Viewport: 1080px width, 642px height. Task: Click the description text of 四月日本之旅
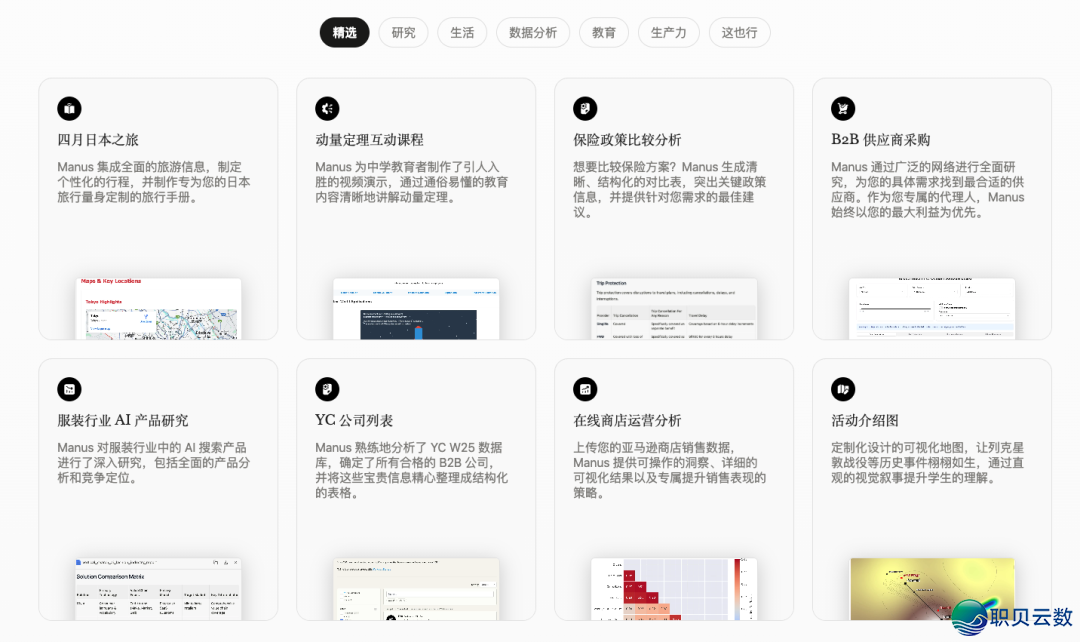pos(154,182)
